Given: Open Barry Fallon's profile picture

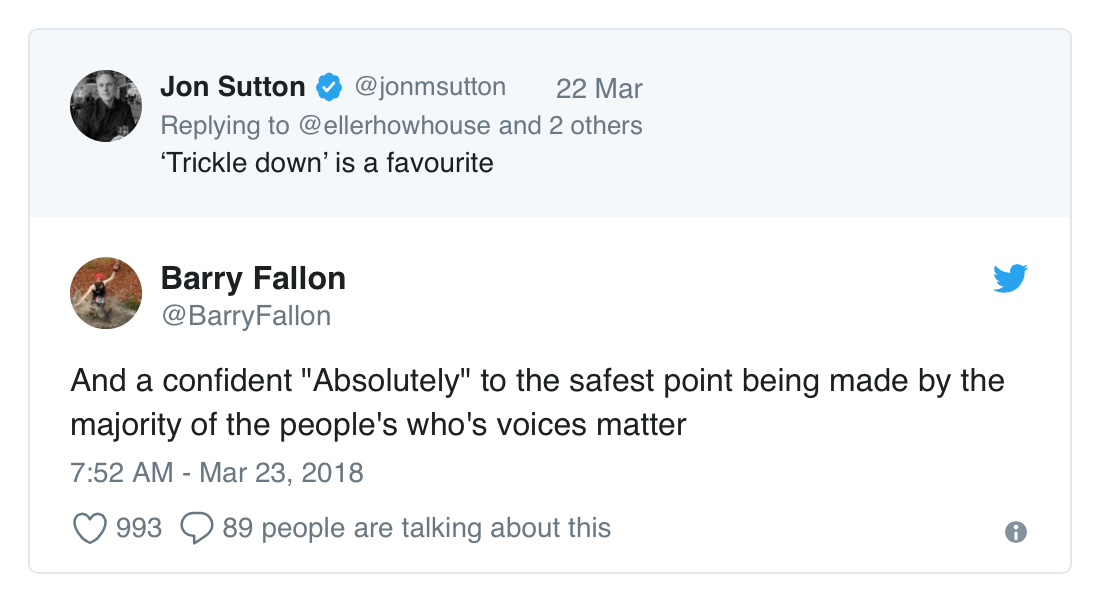Looking at the screenshot, I should coord(105,293).
